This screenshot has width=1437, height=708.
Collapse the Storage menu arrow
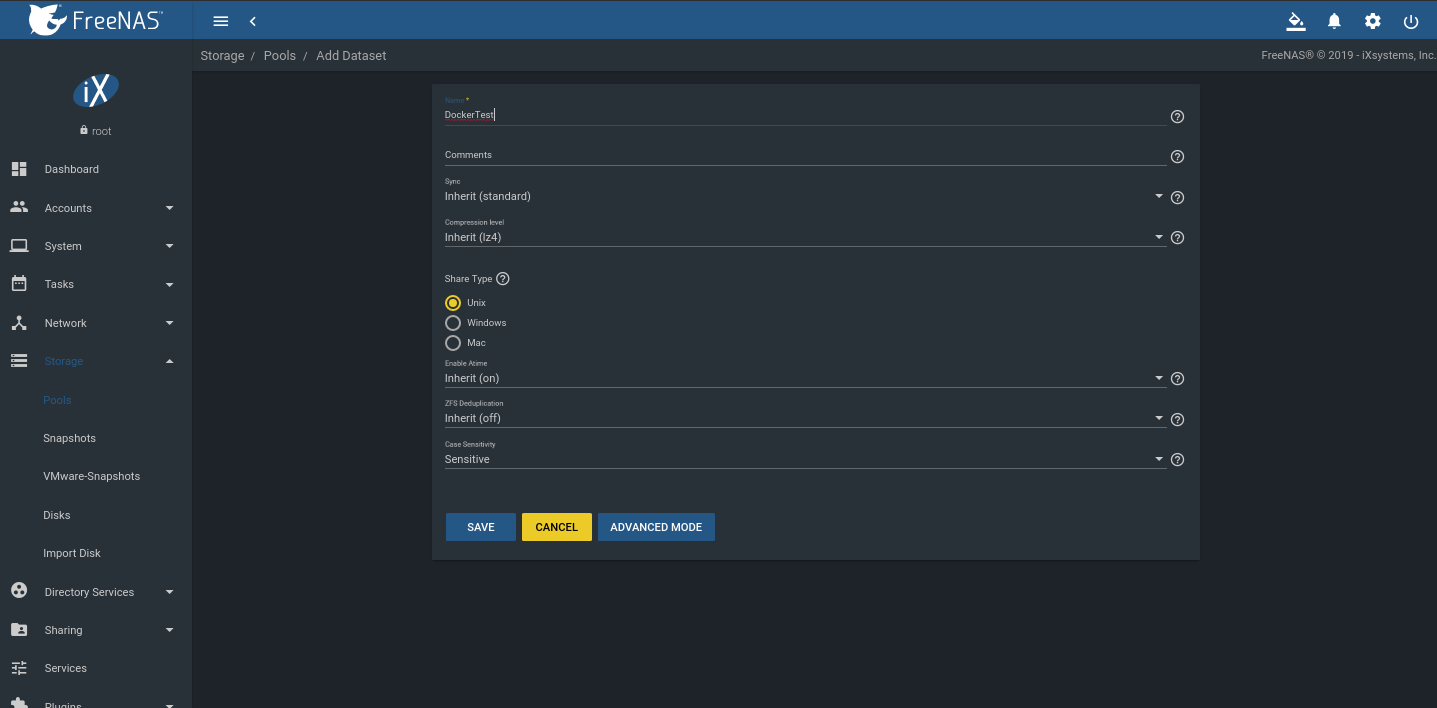169,361
